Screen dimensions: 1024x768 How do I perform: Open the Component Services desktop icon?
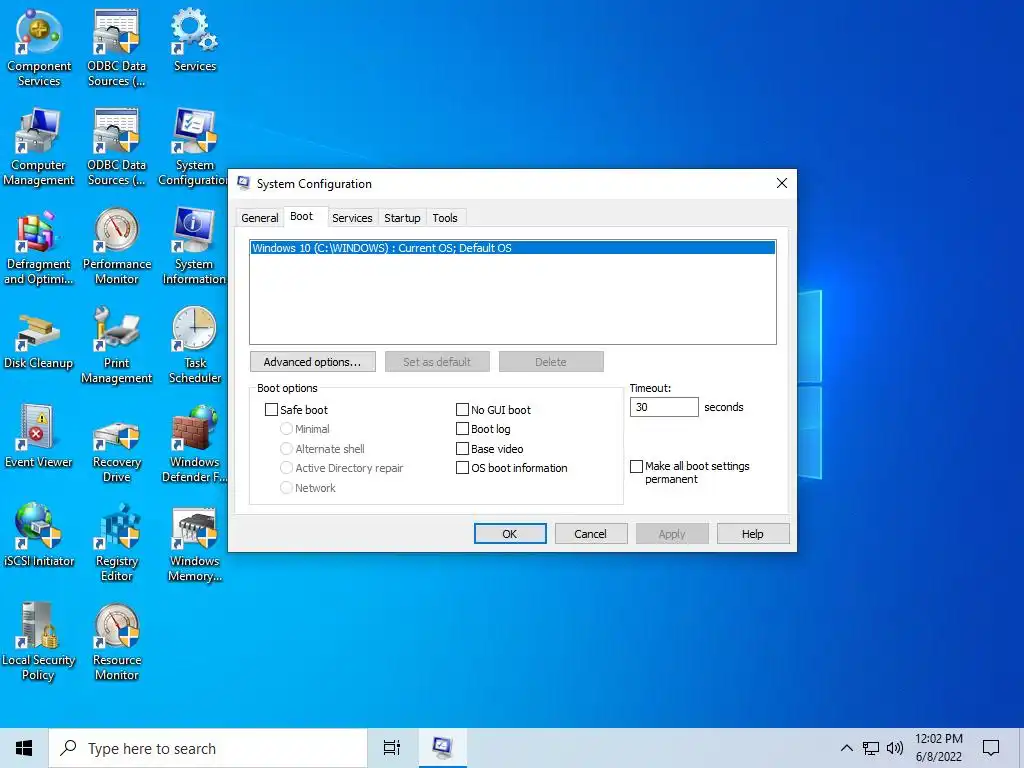pyautogui.click(x=39, y=48)
